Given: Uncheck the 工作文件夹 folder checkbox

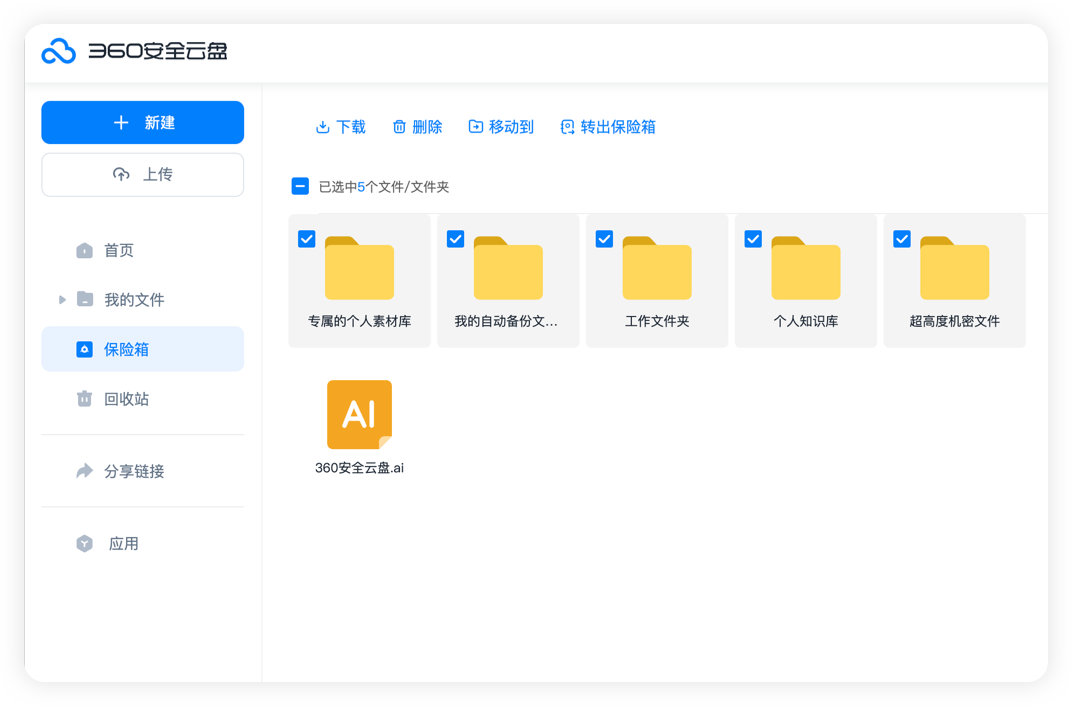Looking at the screenshot, I should tap(604, 238).
